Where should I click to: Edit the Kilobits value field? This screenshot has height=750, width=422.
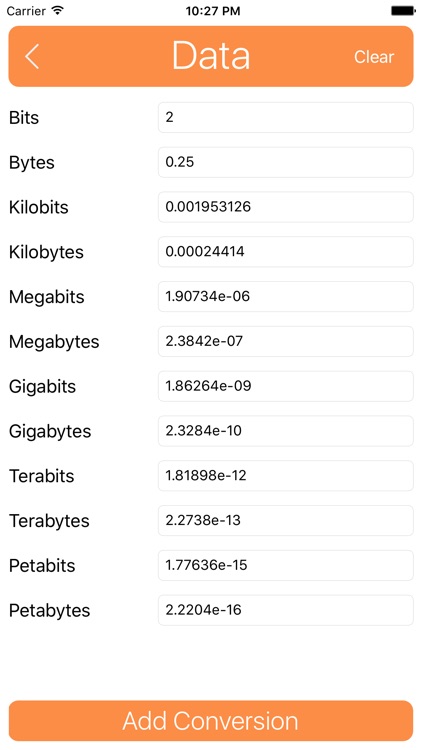click(x=286, y=207)
